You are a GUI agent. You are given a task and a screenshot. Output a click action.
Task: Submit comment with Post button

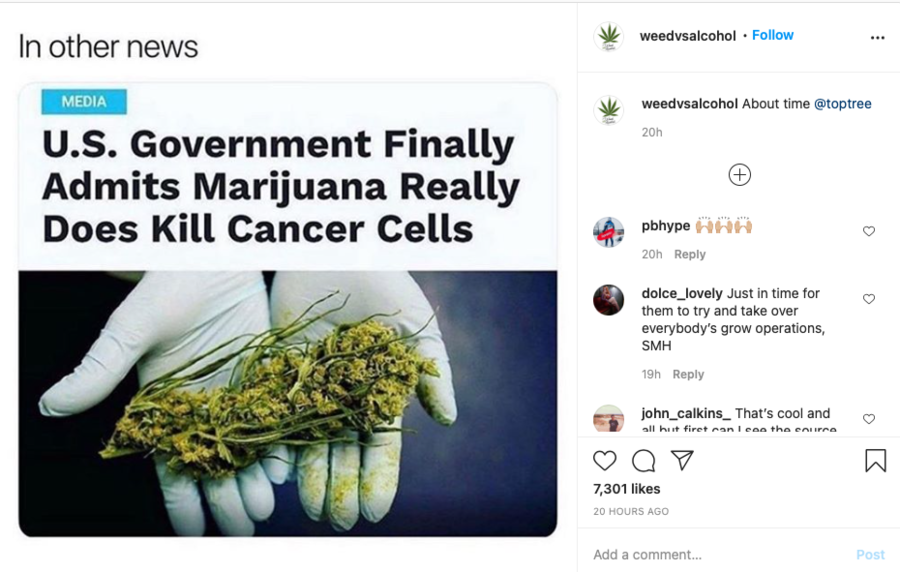pyautogui.click(x=870, y=555)
